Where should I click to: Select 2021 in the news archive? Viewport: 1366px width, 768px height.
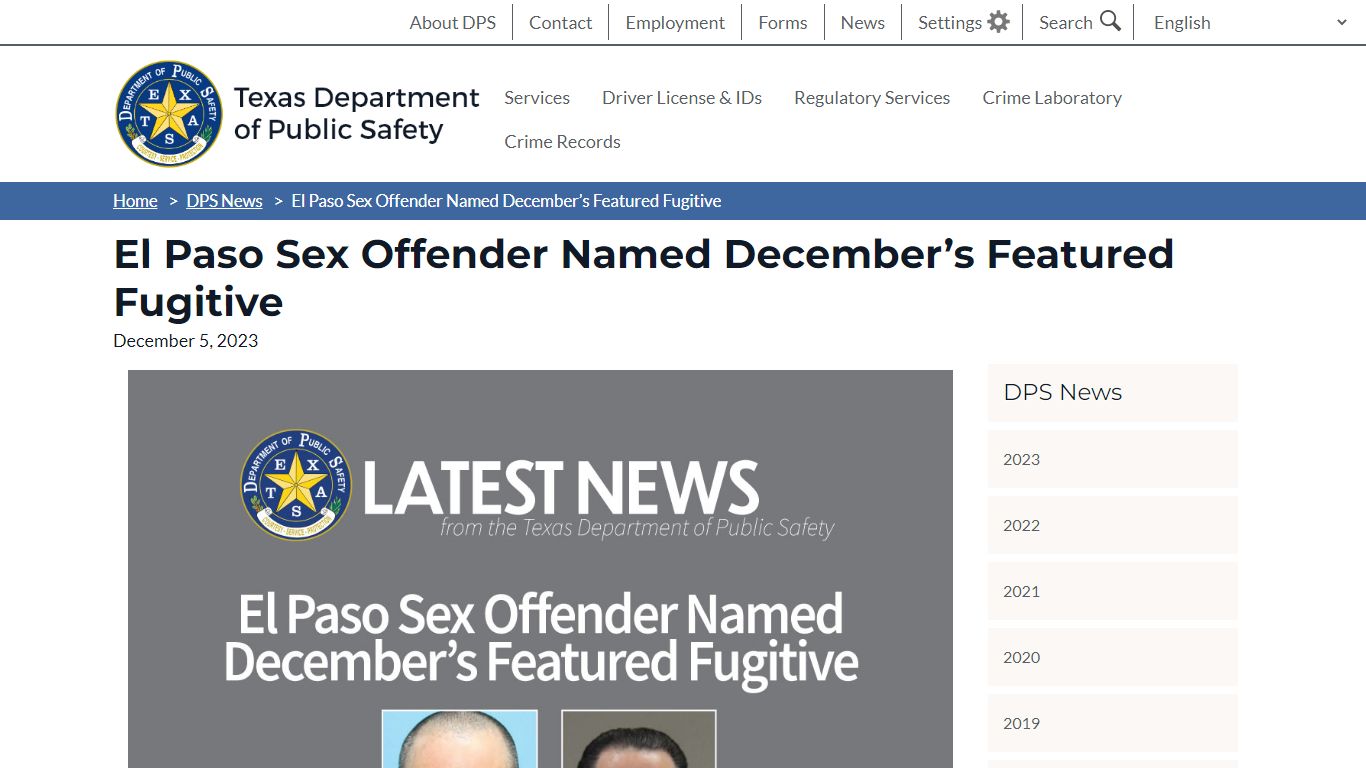pos(1113,591)
